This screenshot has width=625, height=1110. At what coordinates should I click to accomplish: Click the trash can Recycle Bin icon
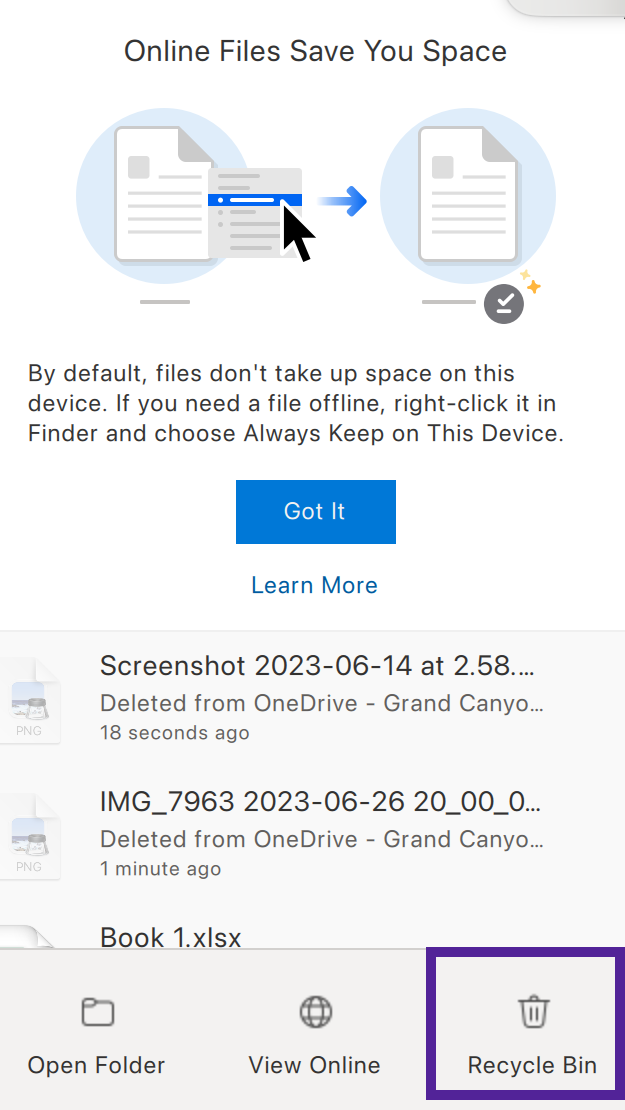[534, 1011]
